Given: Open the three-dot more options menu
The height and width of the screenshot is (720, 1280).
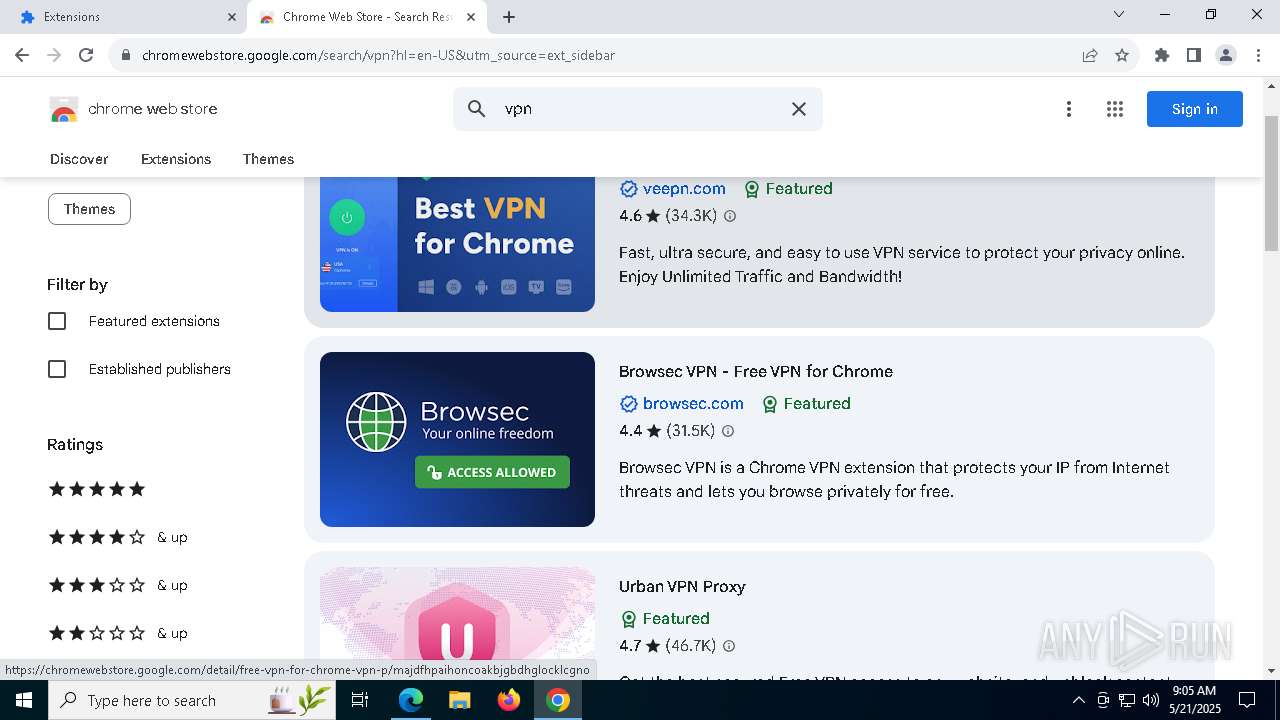Looking at the screenshot, I should [x=1069, y=109].
